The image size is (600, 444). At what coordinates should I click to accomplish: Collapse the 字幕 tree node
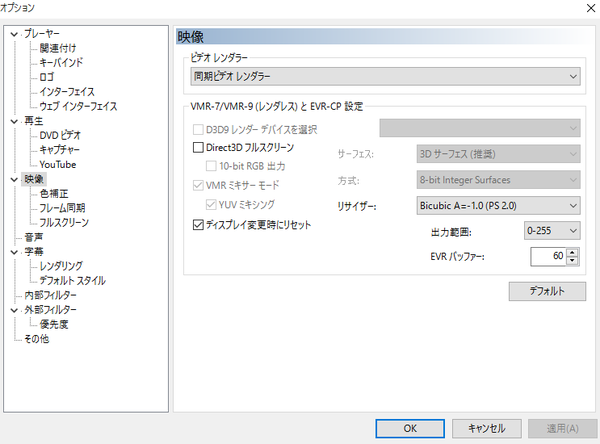click(14, 252)
